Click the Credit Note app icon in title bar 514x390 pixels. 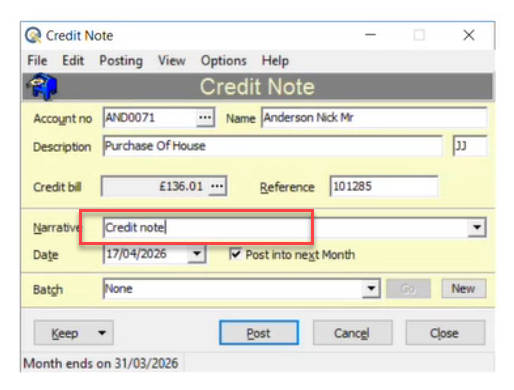click(33, 35)
